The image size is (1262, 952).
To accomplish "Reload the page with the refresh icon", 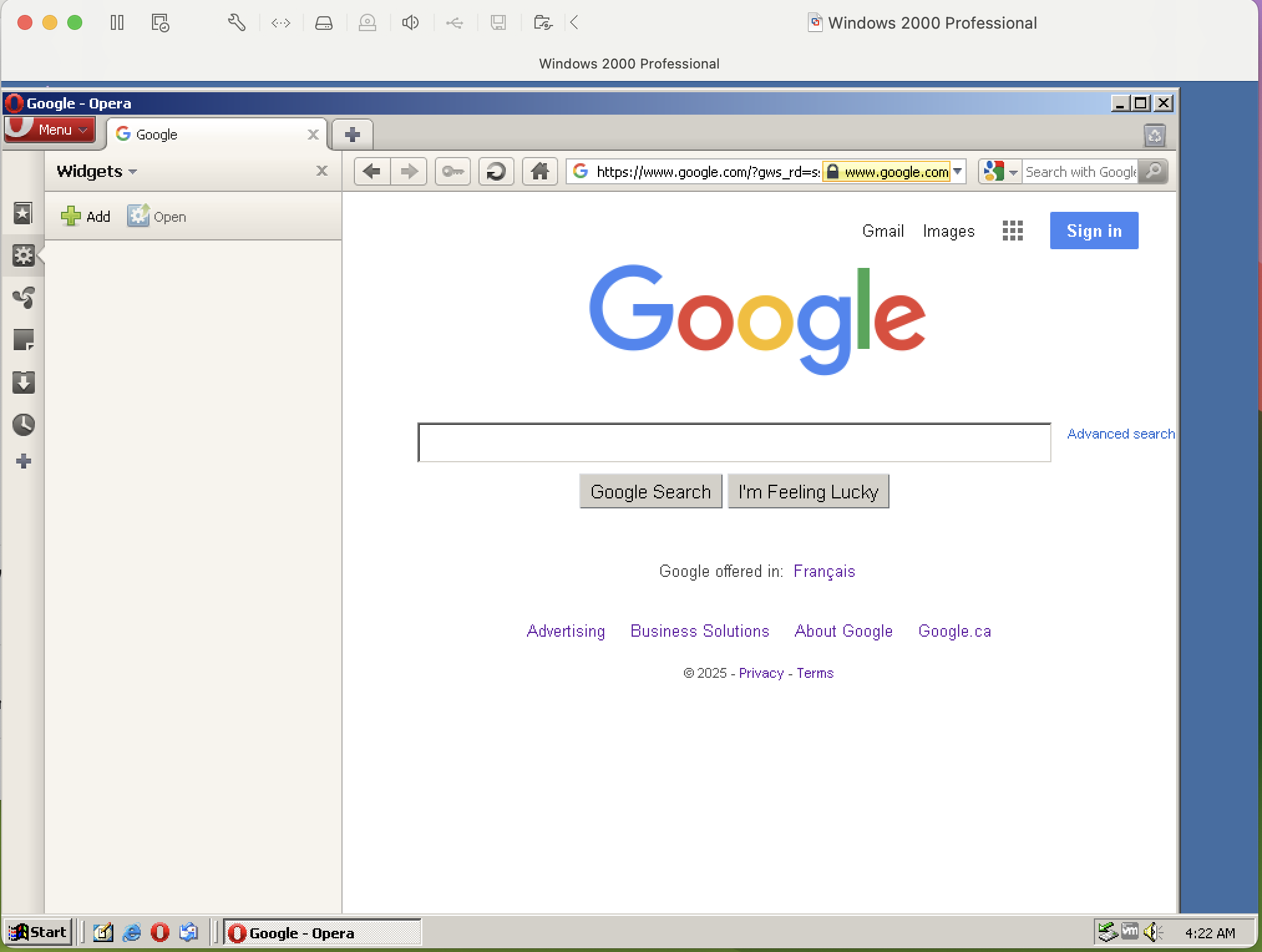I will [x=496, y=171].
